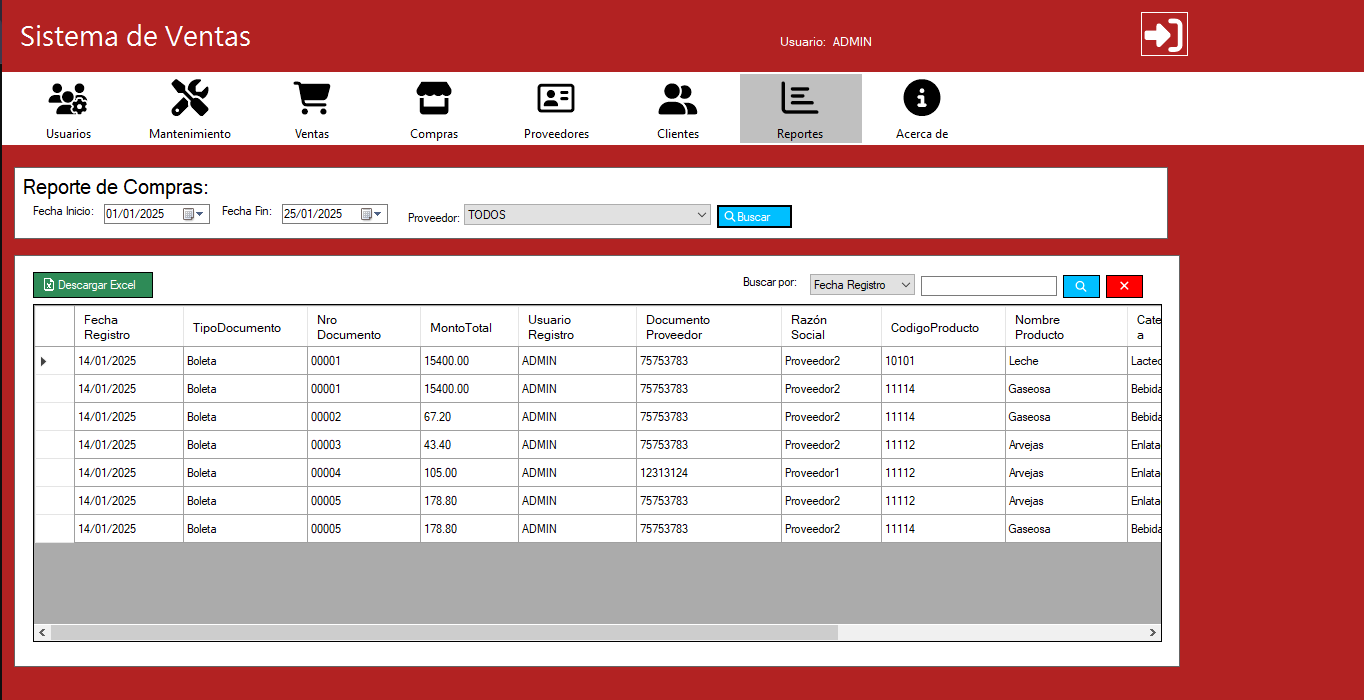Open the Mantenimiento tools icon

[x=189, y=99]
